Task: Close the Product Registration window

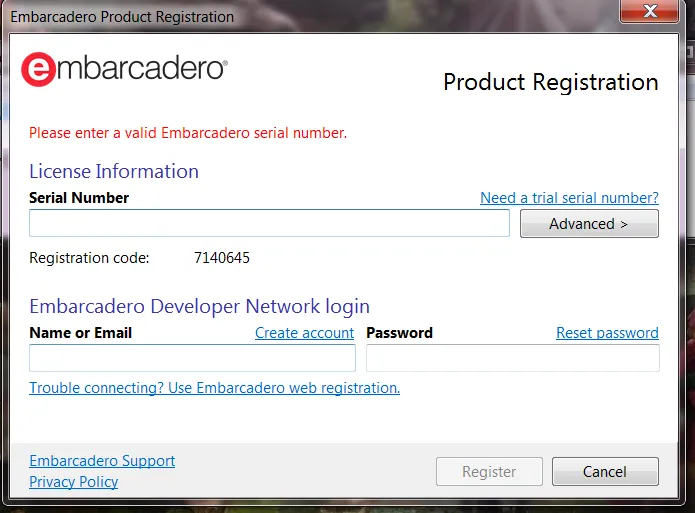Action: 651,13
